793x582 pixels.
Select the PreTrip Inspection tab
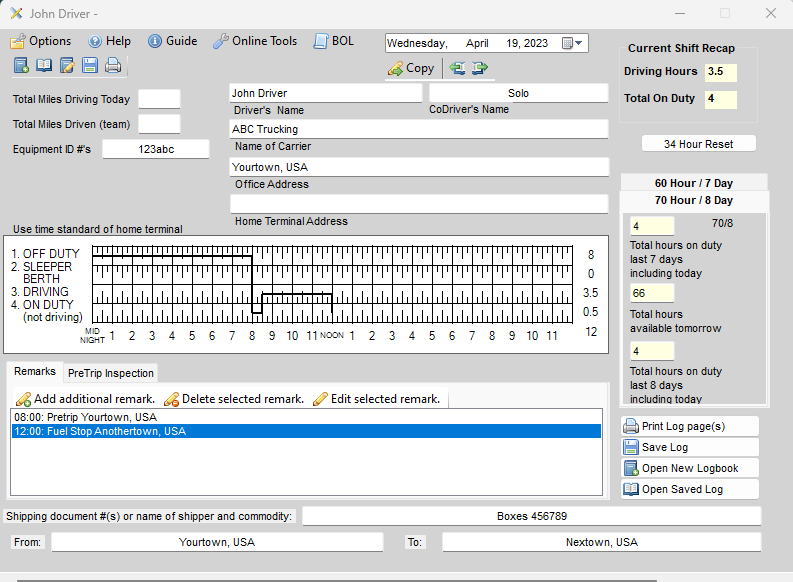pyautogui.click(x=111, y=373)
